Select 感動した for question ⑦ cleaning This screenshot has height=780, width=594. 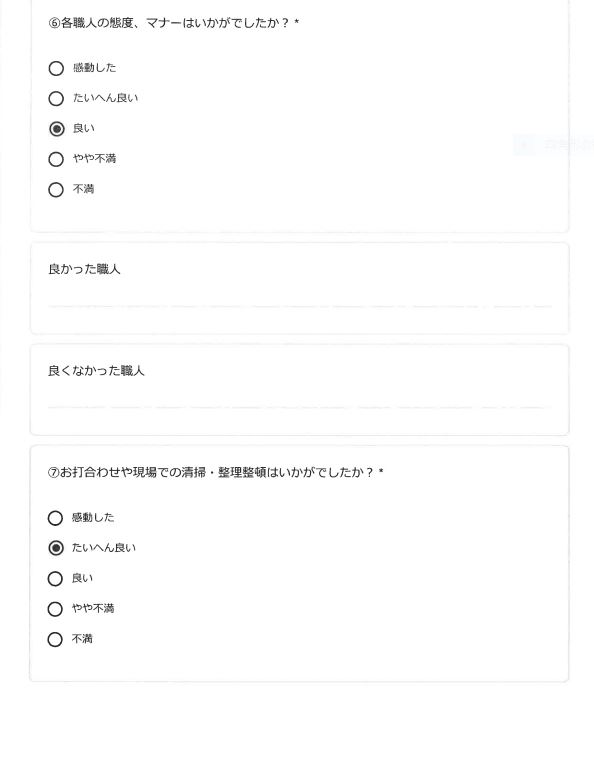[55, 518]
